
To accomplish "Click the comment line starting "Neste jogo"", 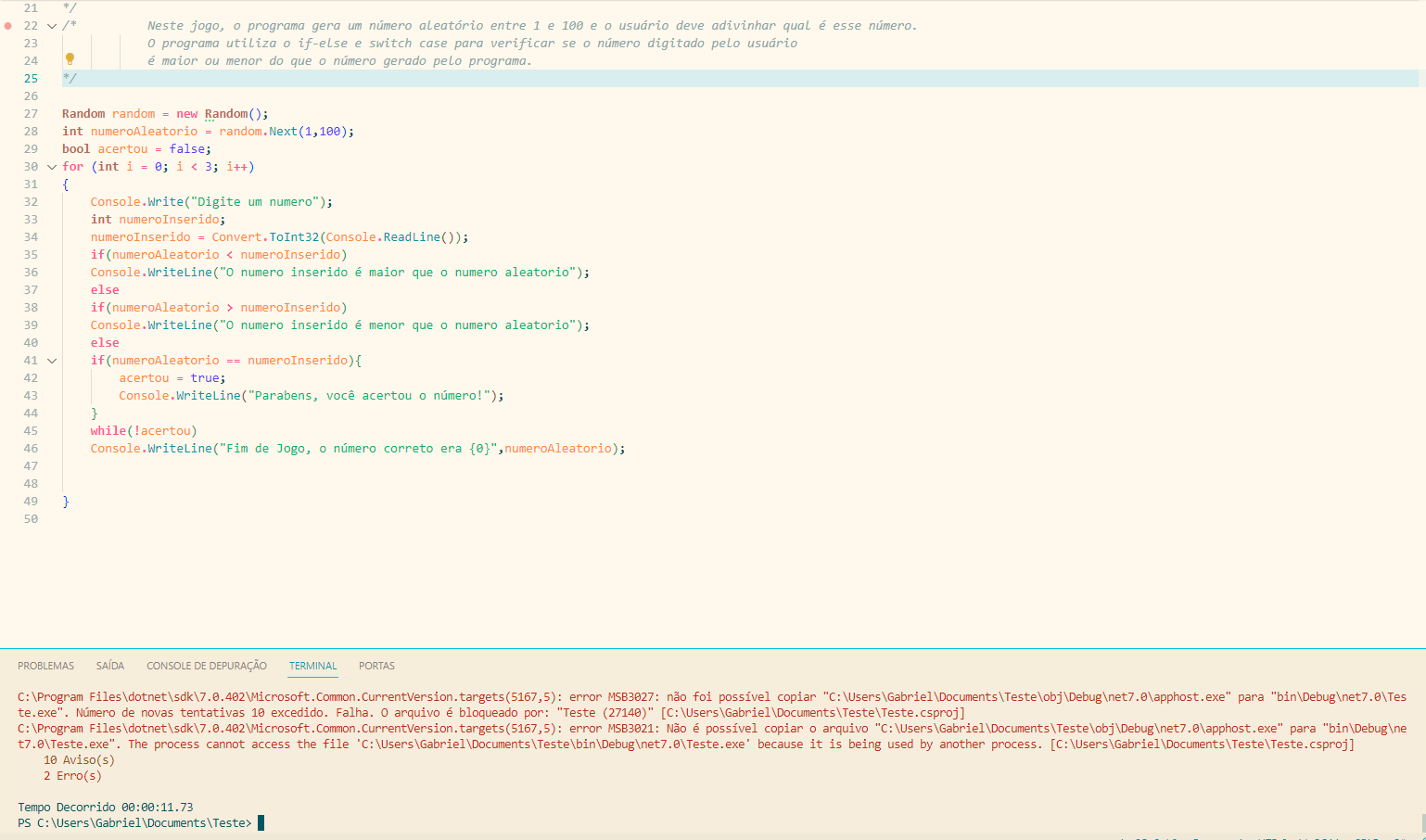I will pyautogui.click(x=532, y=26).
